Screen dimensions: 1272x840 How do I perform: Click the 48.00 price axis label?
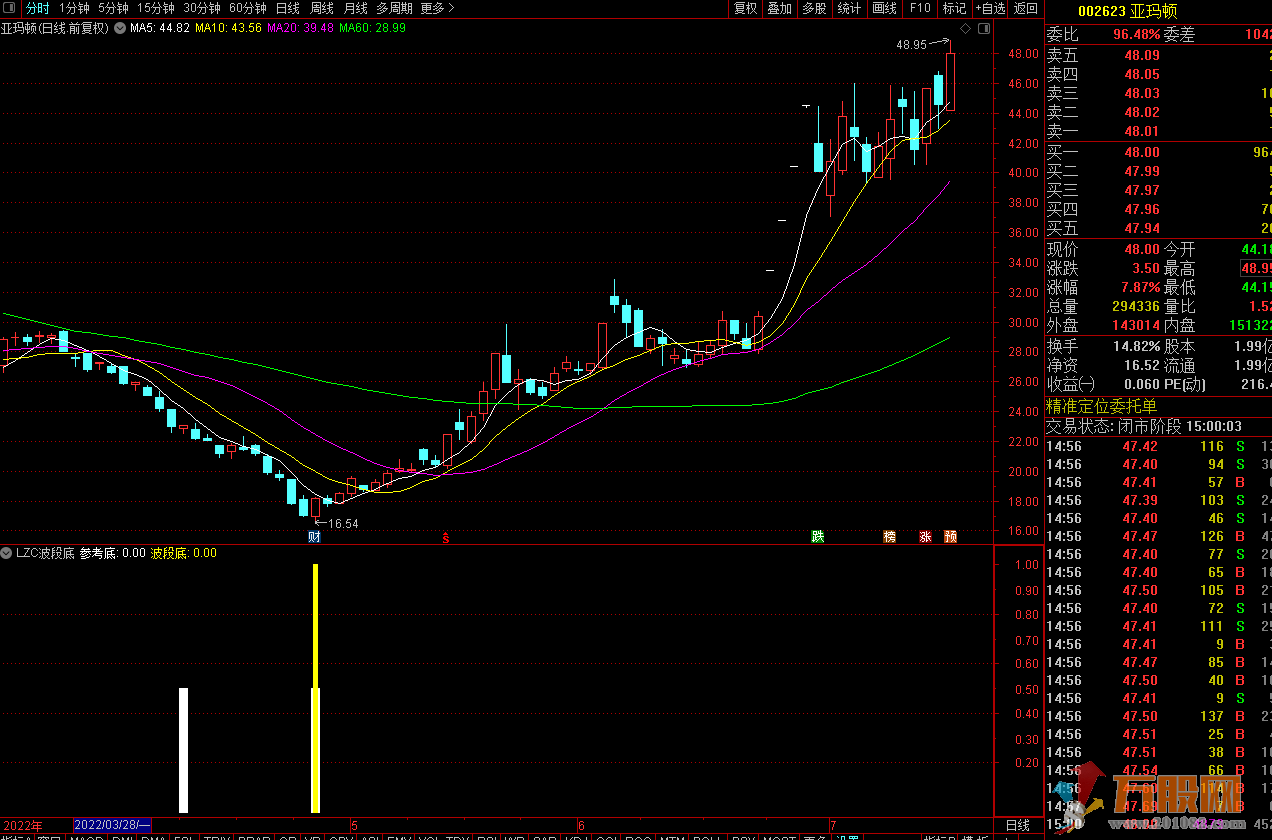[x=1023, y=54]
